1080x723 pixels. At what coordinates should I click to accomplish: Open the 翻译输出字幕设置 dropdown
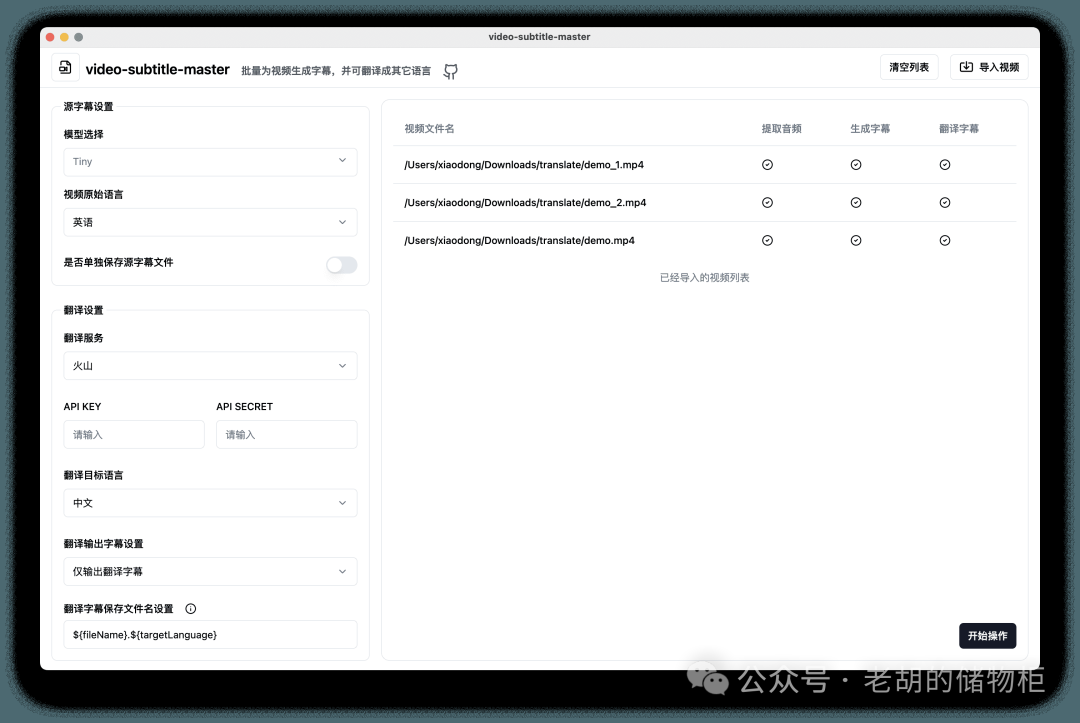tap(210, 572)
